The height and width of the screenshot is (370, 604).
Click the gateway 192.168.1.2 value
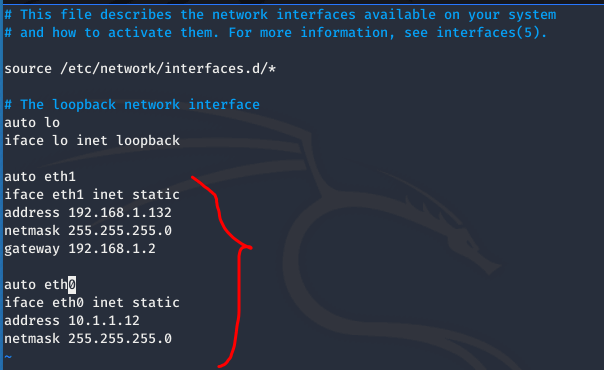[112, 249]
